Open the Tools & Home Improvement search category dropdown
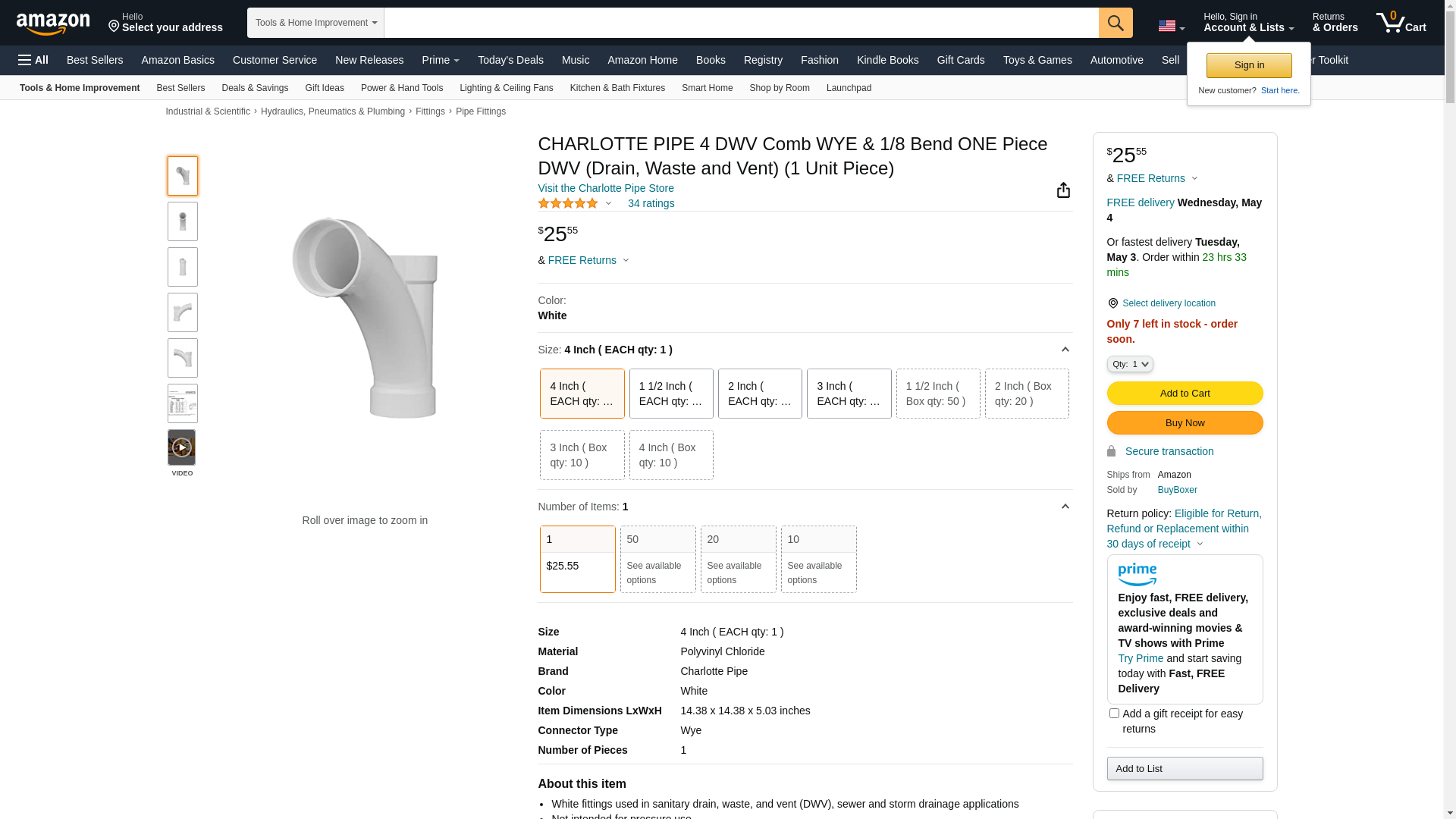The width and height of the screenshot is (1456, 819). pyautogui.click(x=315, y=23)
